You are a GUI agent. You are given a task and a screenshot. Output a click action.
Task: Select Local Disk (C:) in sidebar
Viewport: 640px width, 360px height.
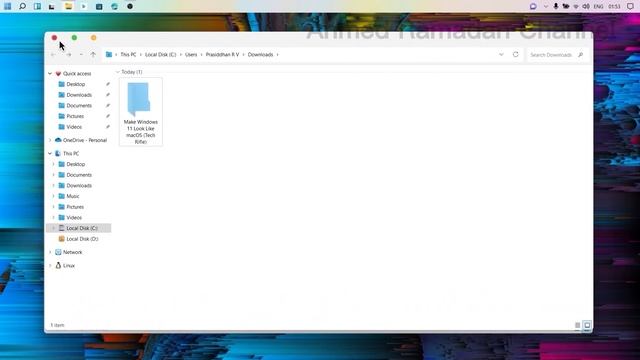[x=78, y=228]
